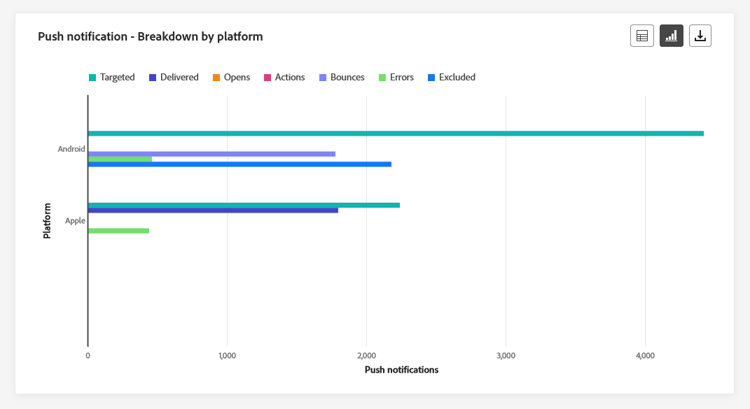Click the teal Targeted color swatch
Viewport: 750px width, 409px height.
tap(93, 77)
